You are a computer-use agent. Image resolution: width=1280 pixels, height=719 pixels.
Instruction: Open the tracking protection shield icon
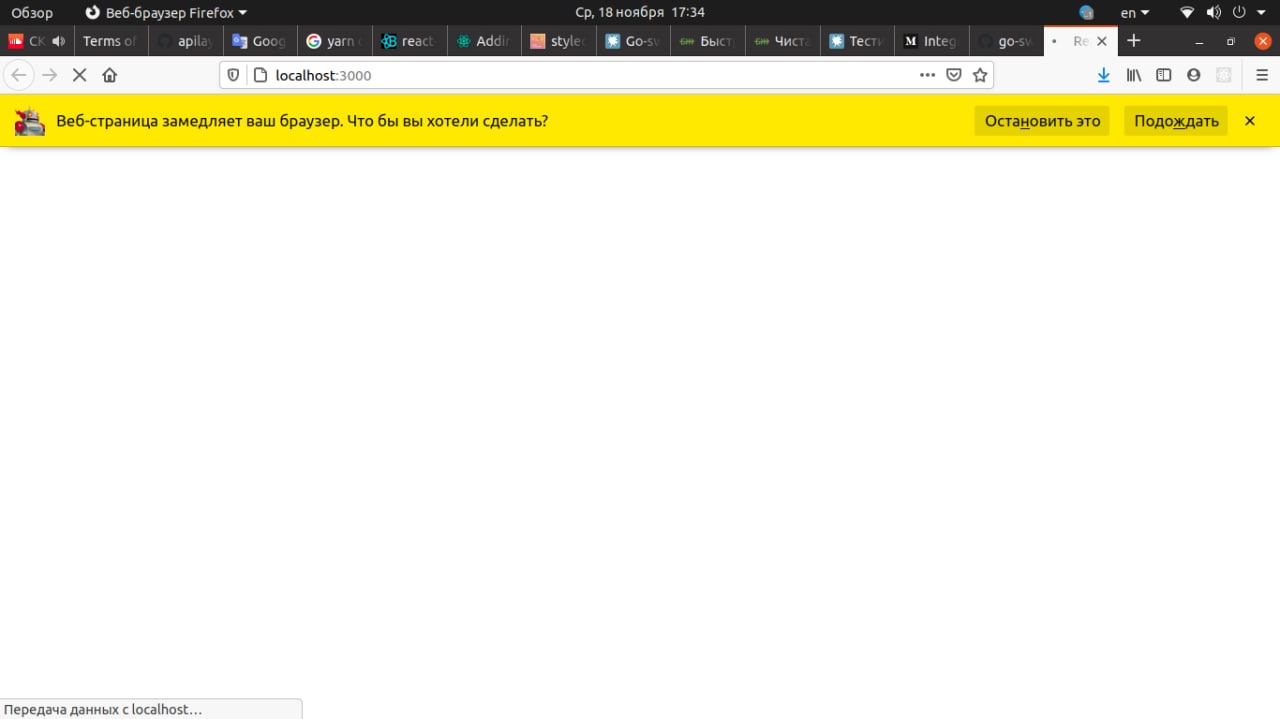pyautogui.click(x=234, y=75)
